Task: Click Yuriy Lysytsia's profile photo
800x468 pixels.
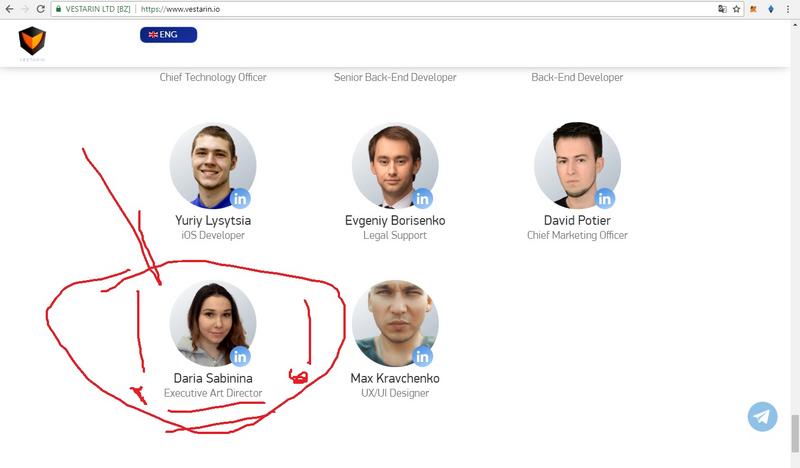Action: (x=213, y=165)
